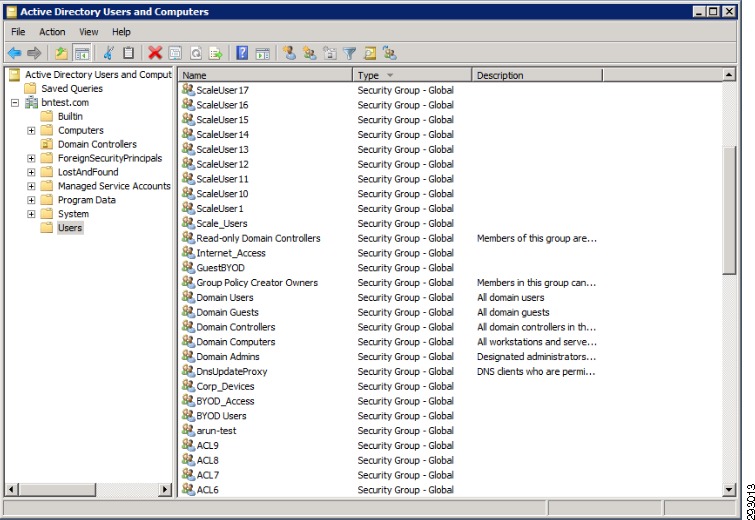The height and width of the screenshot is (520, 755).
Task: Expand the Computers container
Action: point(31,130)
